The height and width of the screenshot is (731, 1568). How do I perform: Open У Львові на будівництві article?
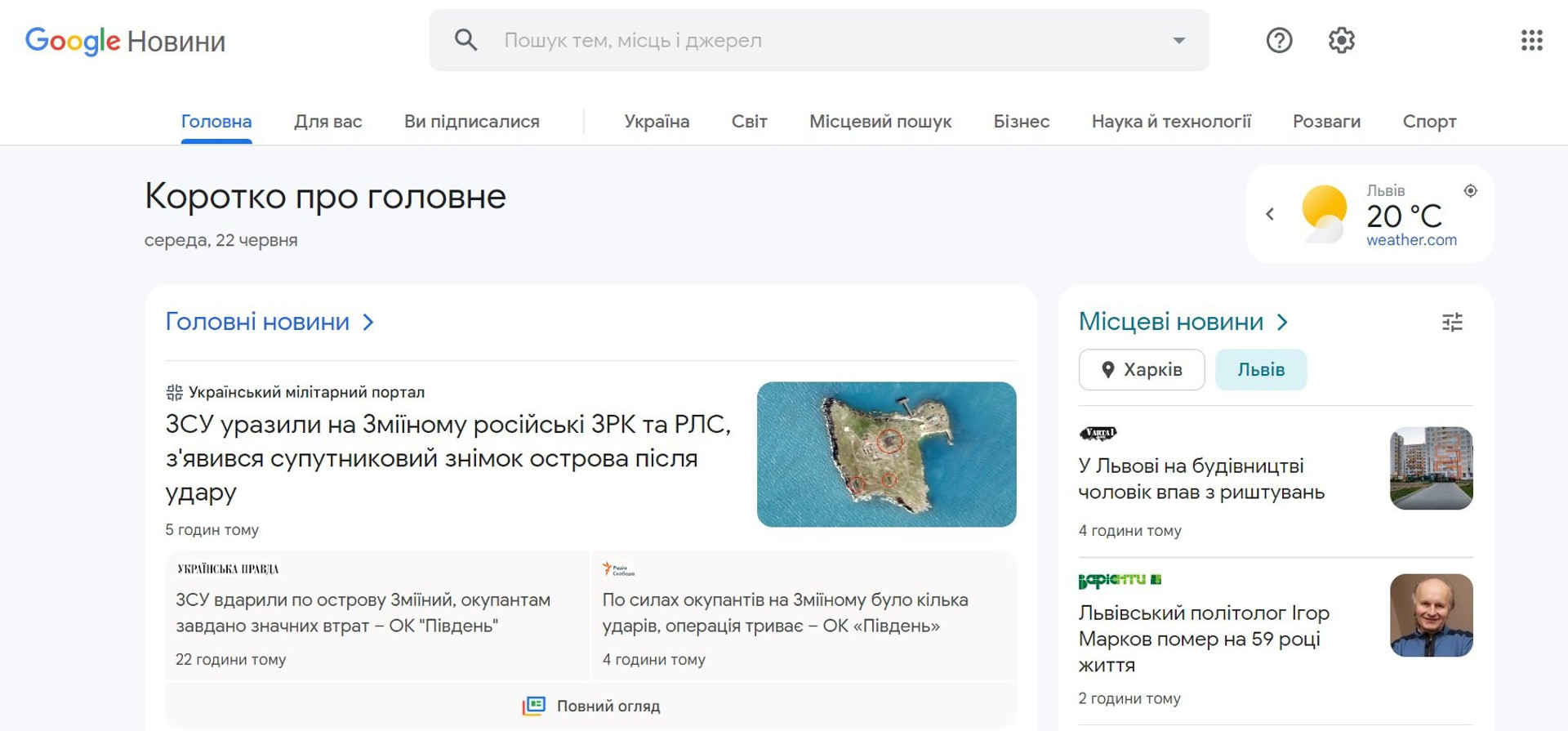1201,479
